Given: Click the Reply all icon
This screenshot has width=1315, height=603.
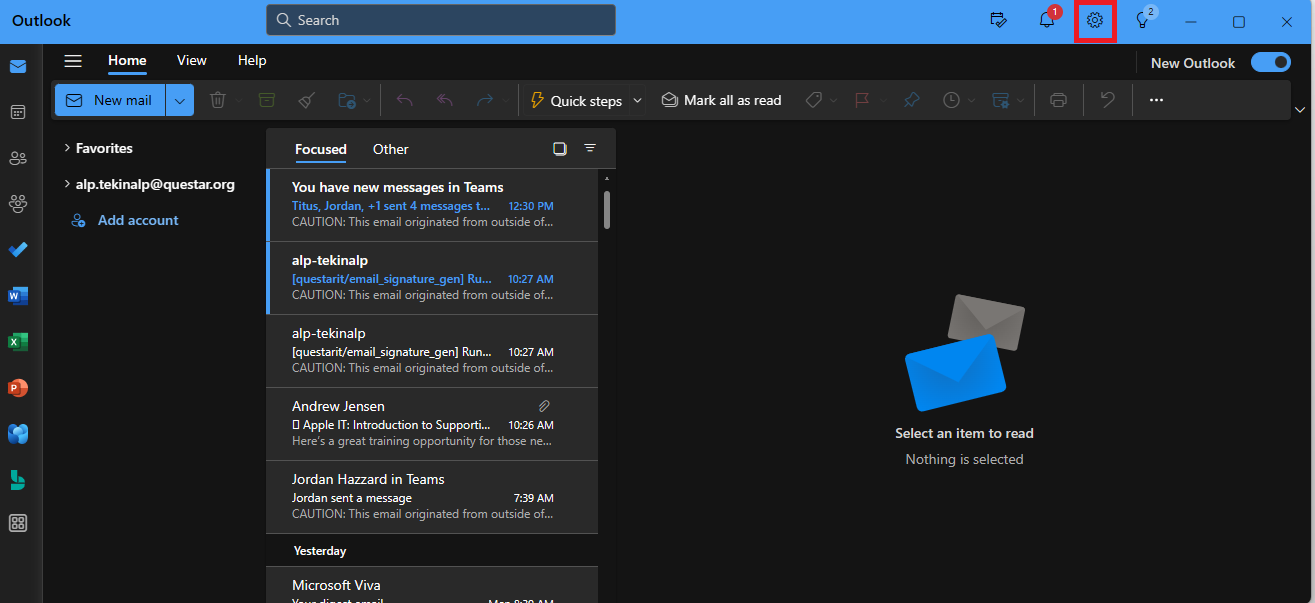Looking at the screenshot, I should click(445, 100).
